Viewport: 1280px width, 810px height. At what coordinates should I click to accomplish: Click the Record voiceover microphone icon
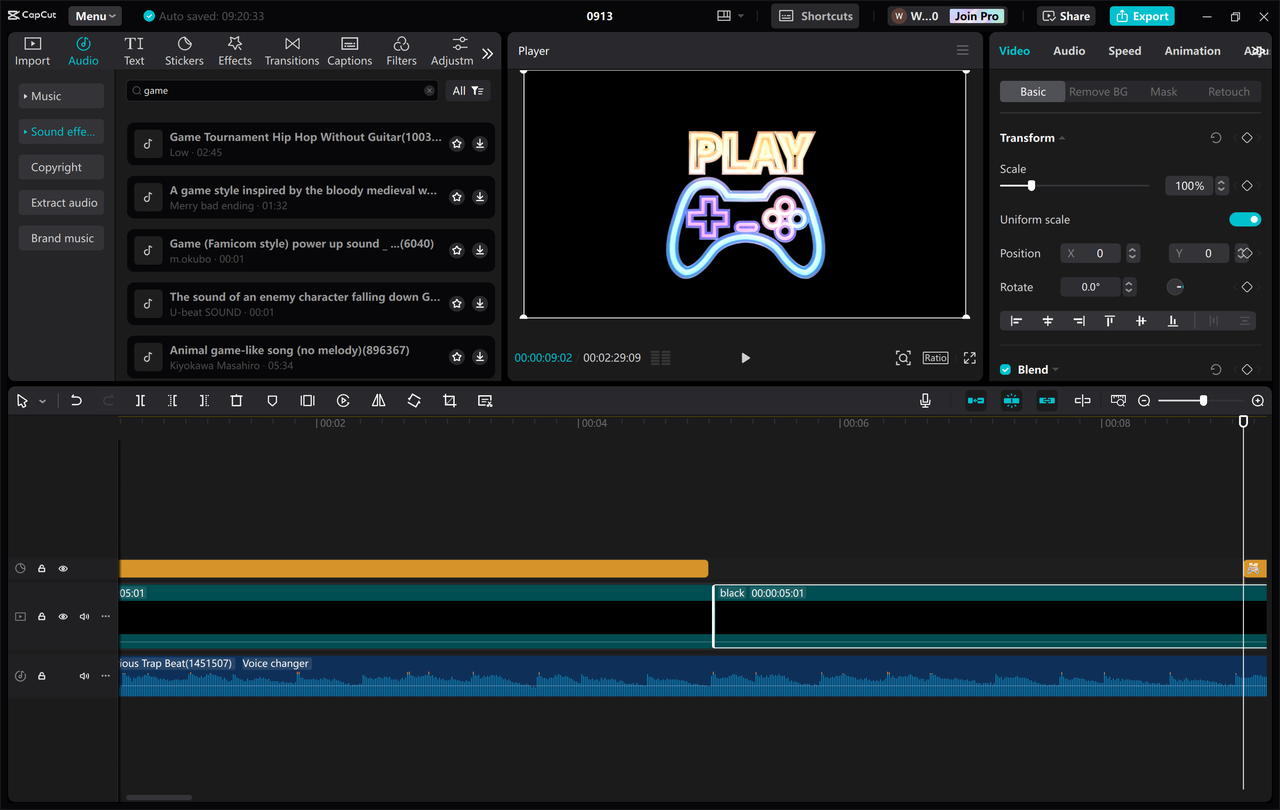coord(925,400)
